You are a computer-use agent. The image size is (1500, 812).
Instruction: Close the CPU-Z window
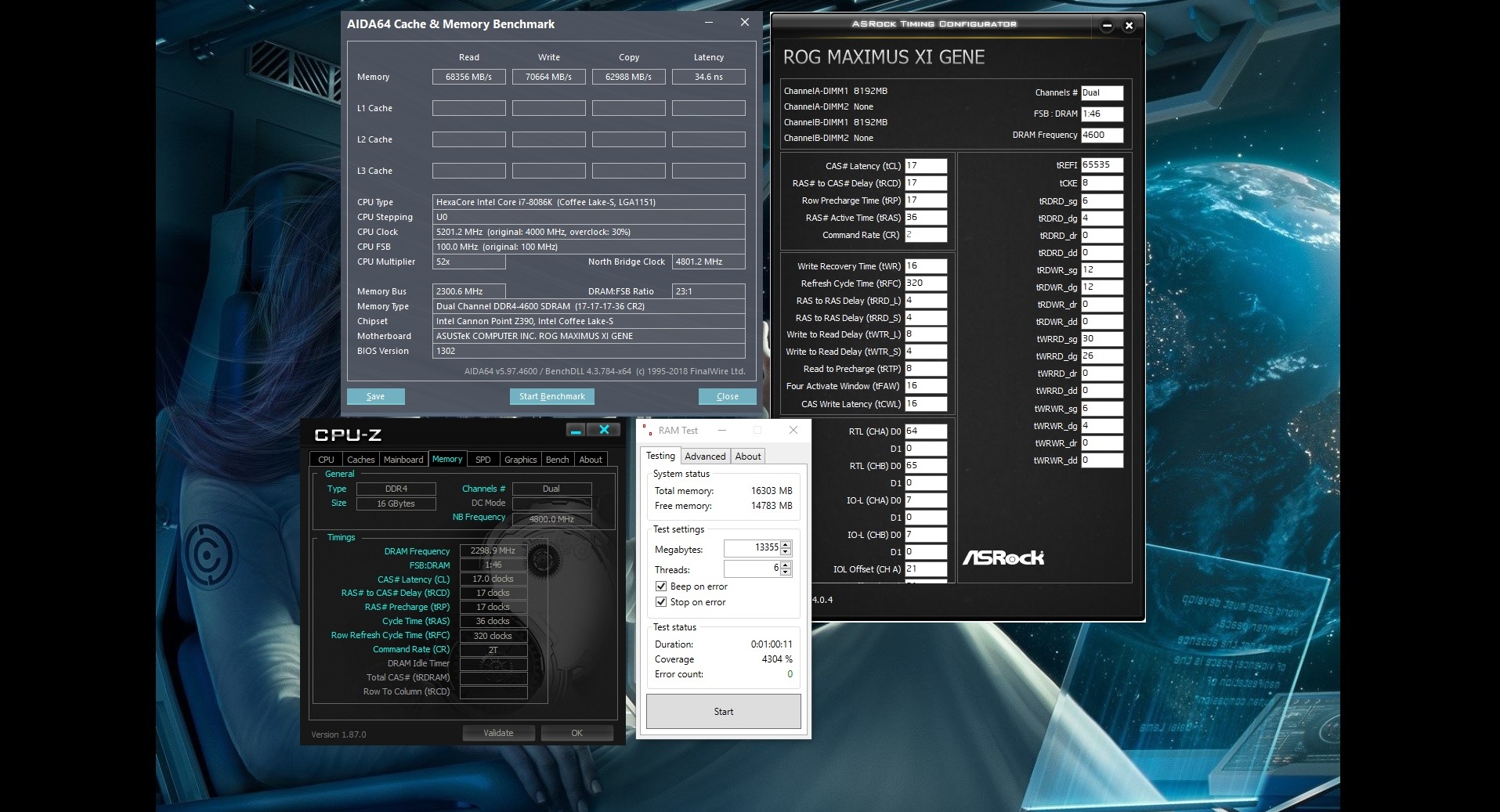(x=604, y=430)
